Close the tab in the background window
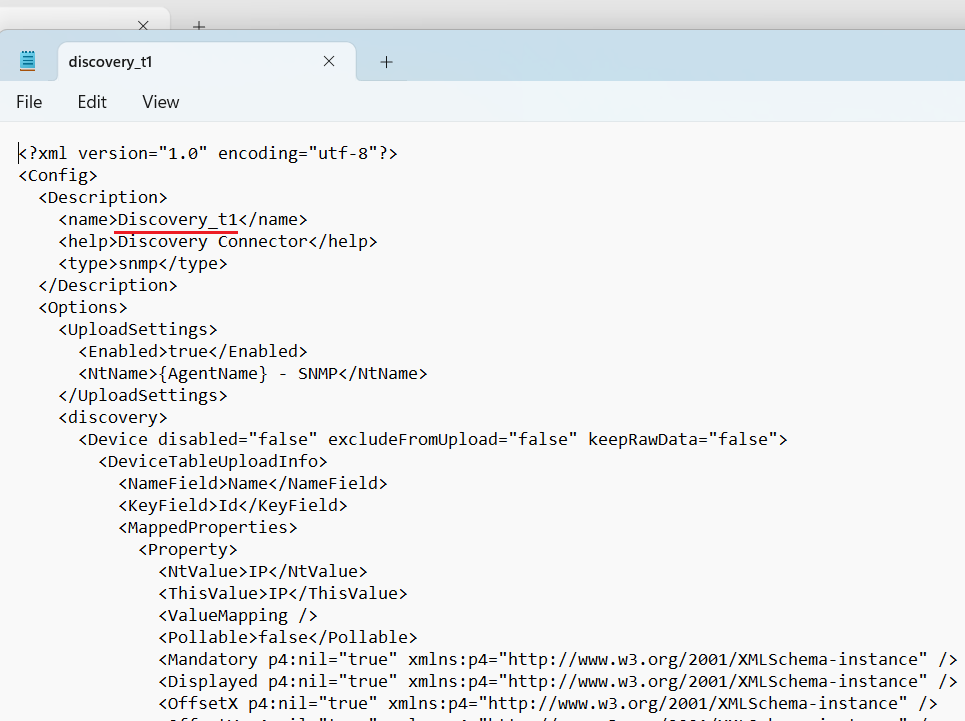This screenshot has height=721, width=965. tap(143, 25)
